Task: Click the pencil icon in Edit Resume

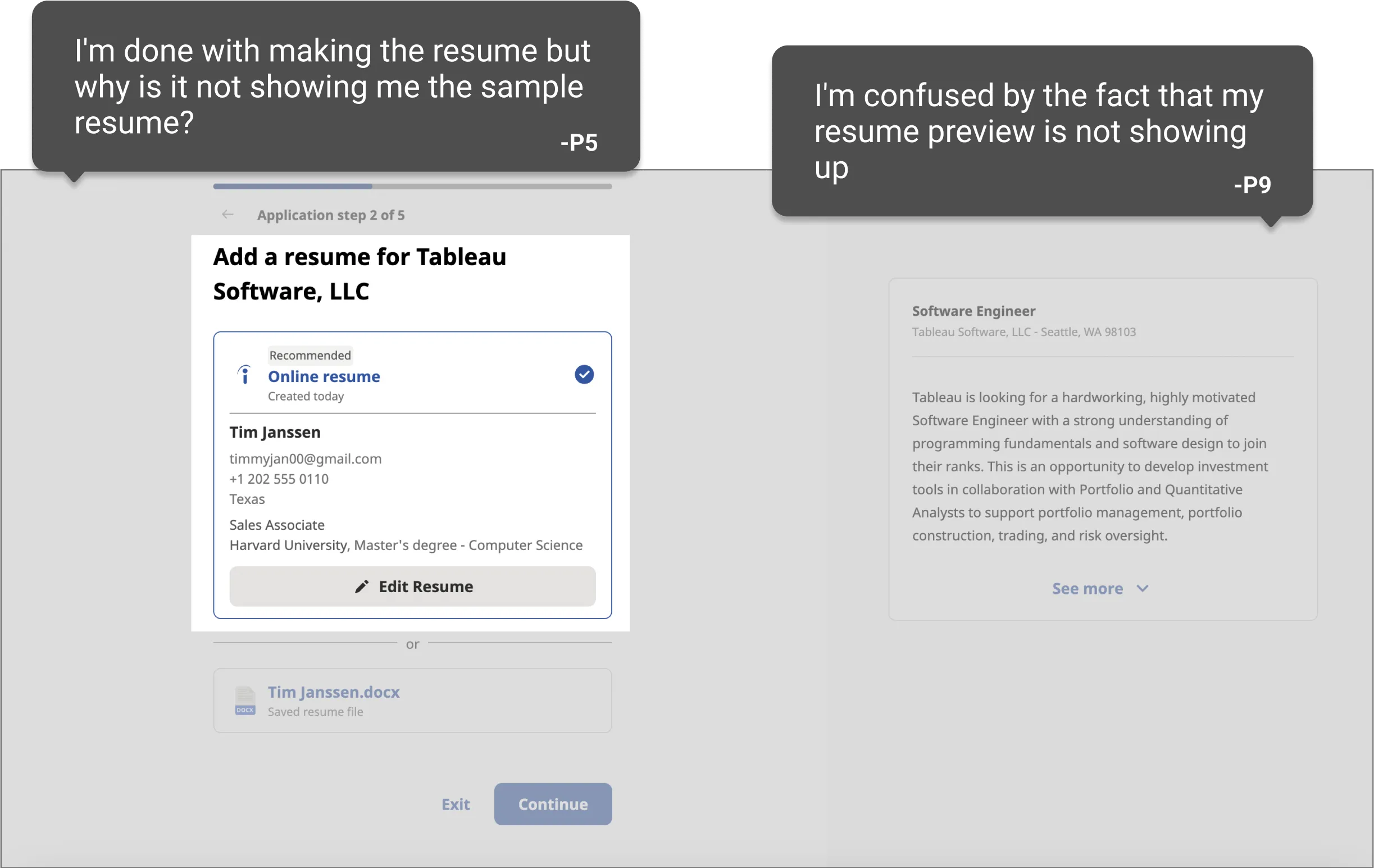Action: coord(362,587)
